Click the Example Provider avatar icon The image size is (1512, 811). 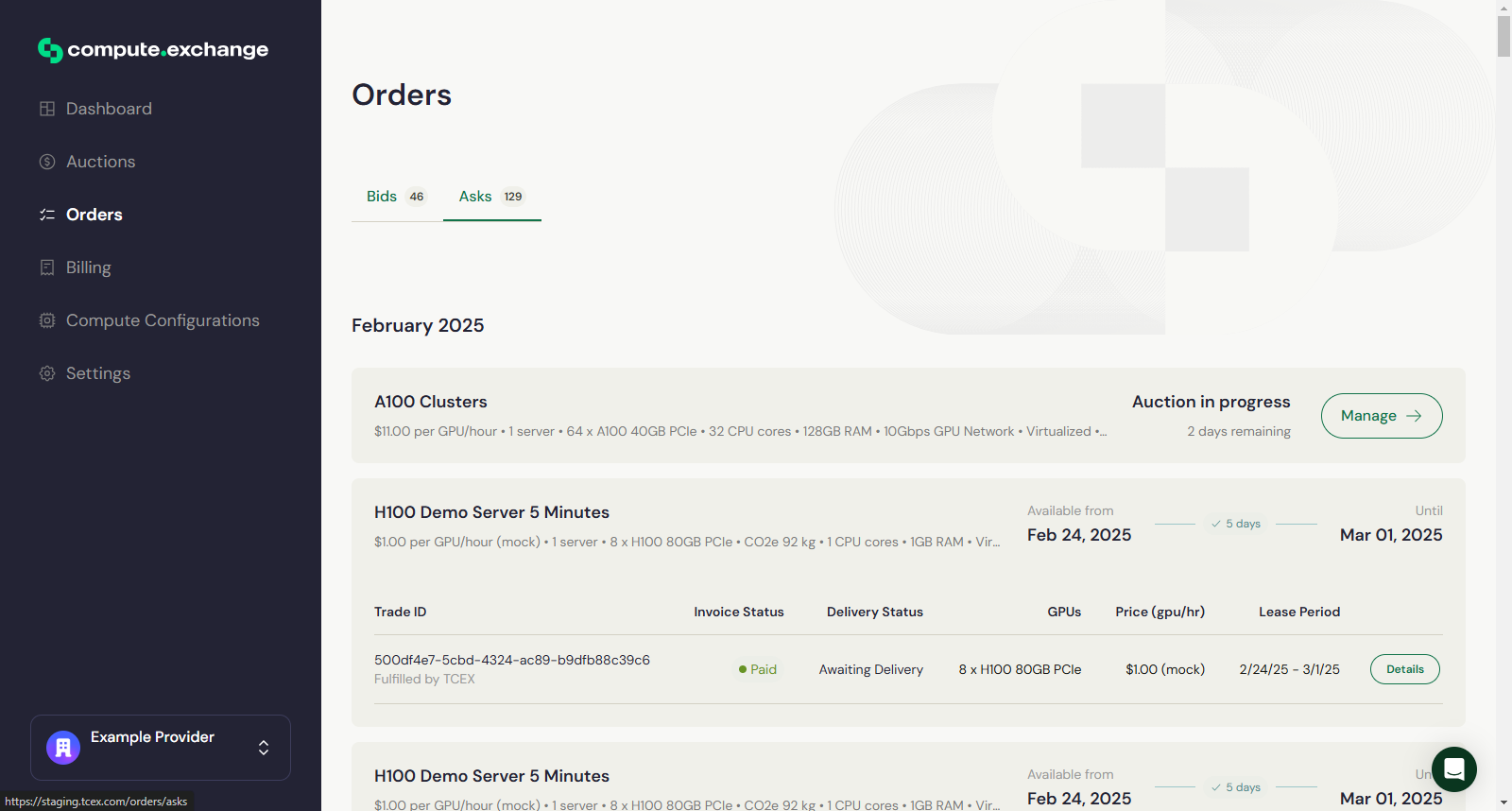63,748
